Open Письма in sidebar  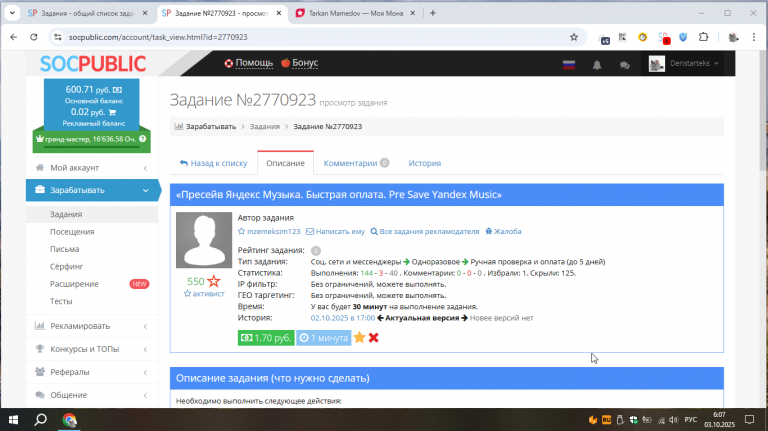click(64, 249)
